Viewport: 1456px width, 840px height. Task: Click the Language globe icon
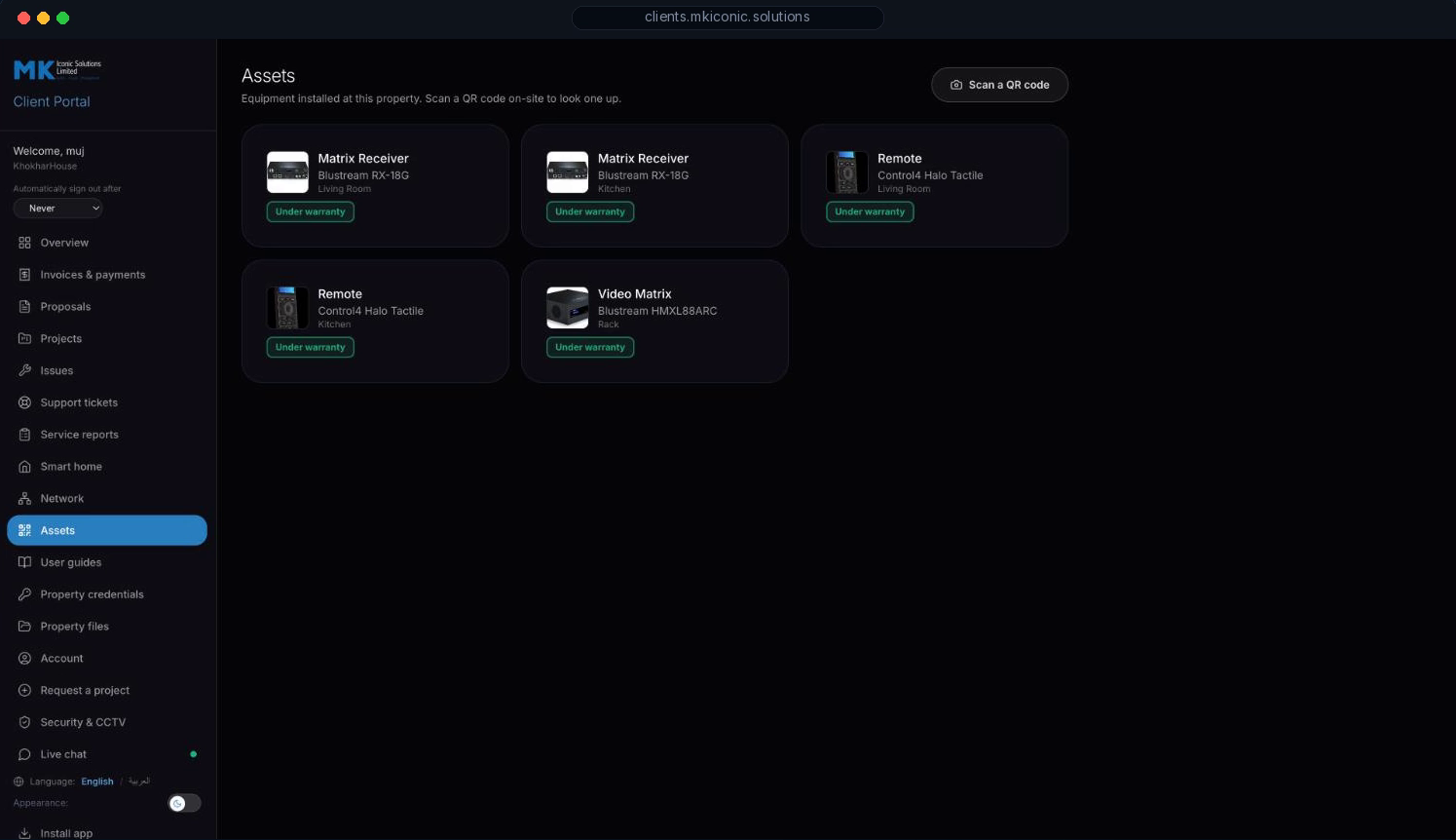[x=19, y=782]
